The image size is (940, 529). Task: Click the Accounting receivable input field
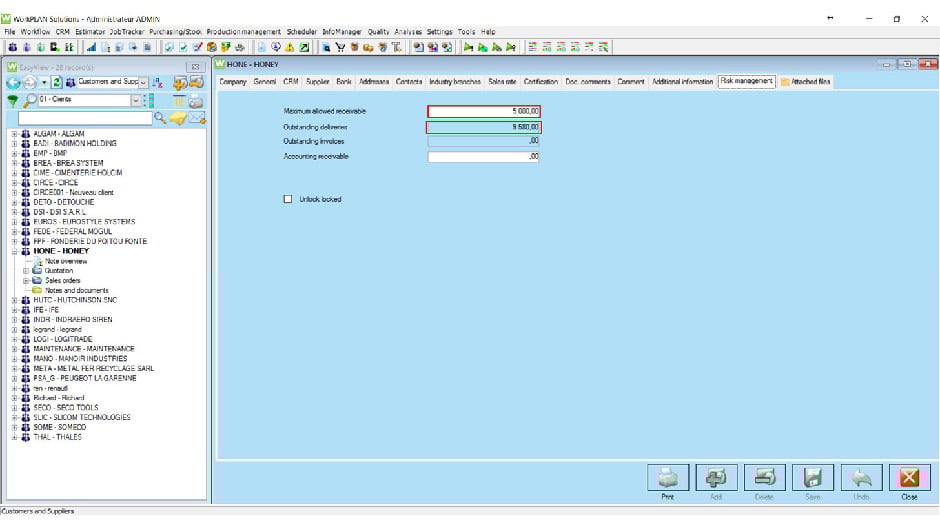tap(484, 157)
